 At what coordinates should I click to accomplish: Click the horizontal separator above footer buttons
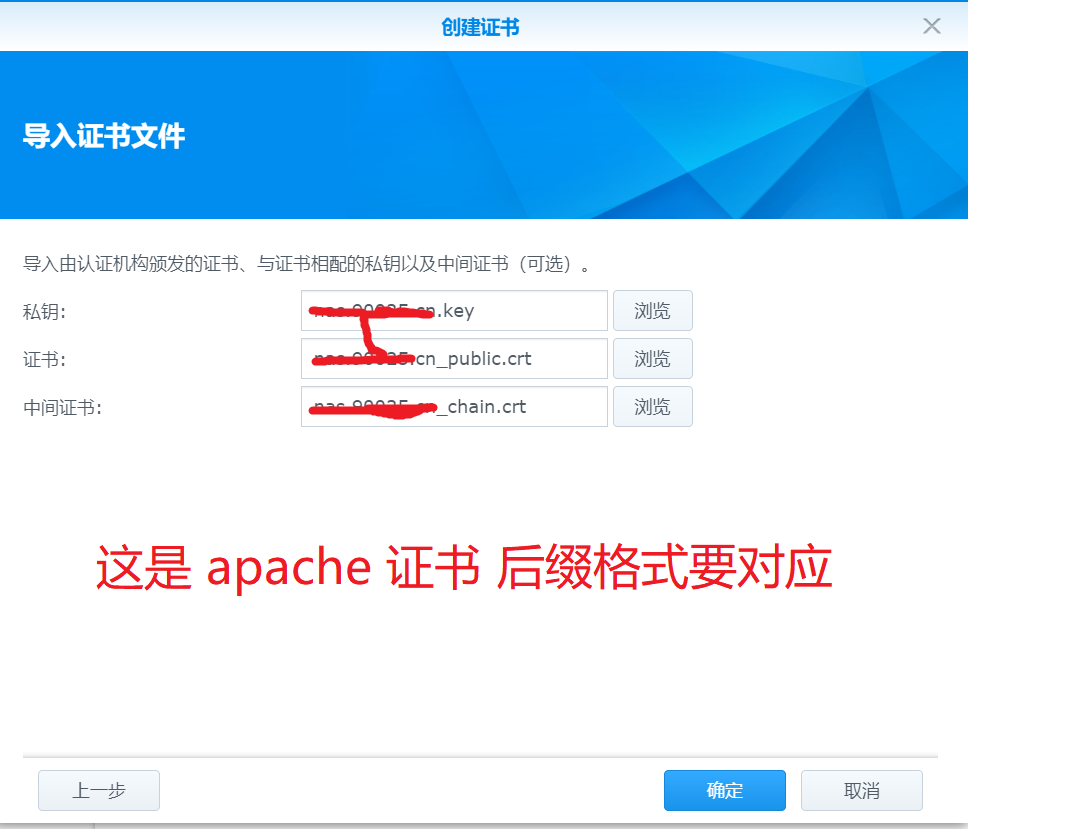(x=480, y=757)
